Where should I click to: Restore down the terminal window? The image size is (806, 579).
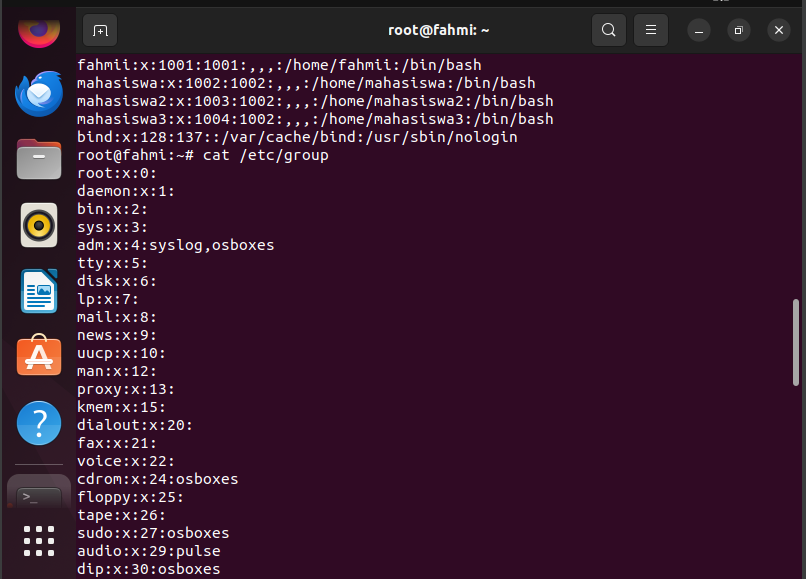739,30
